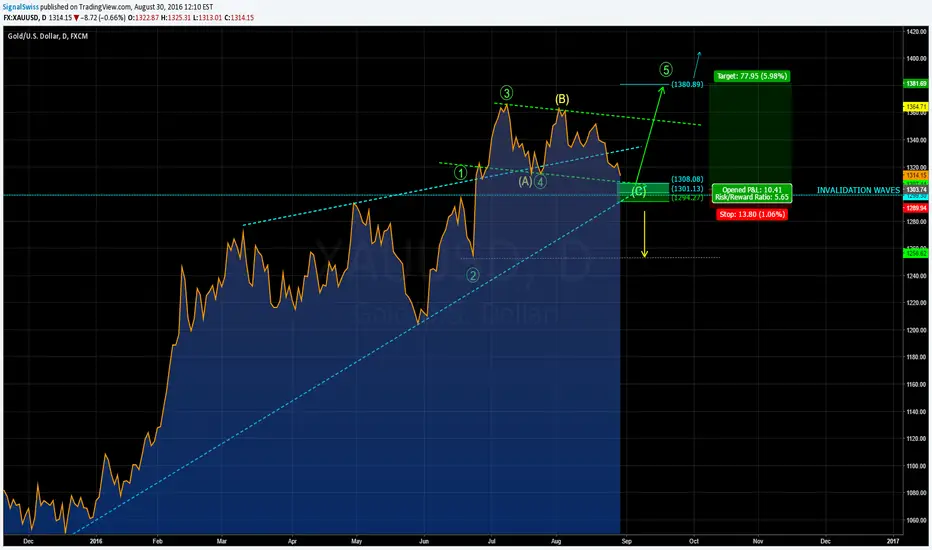Select the circled wave 4 label

540,182
